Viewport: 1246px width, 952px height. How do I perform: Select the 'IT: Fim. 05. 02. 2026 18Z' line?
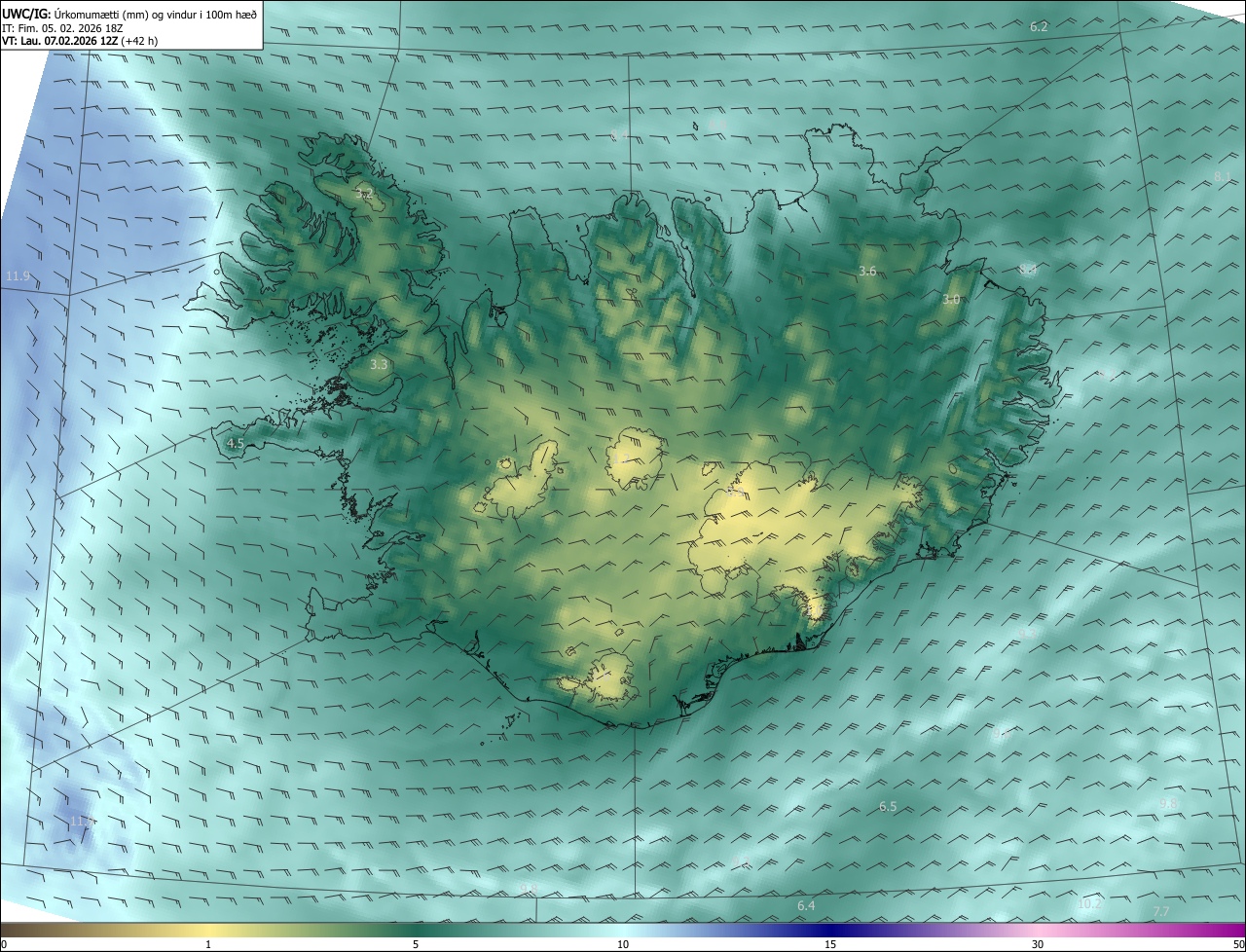(x=62, y=27)
